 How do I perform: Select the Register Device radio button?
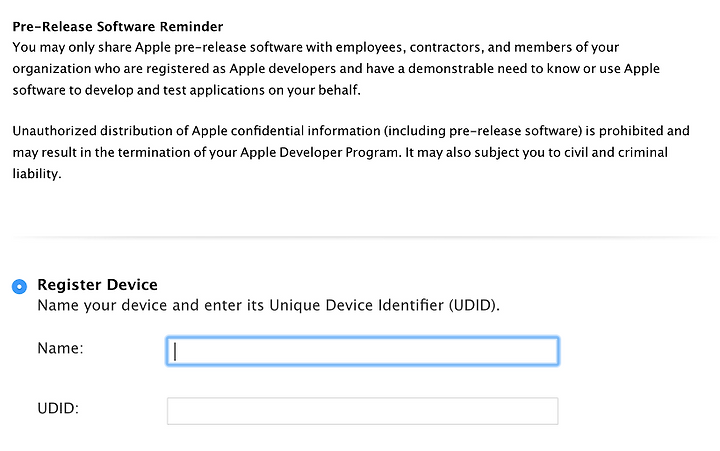click(x=19, y=286)
